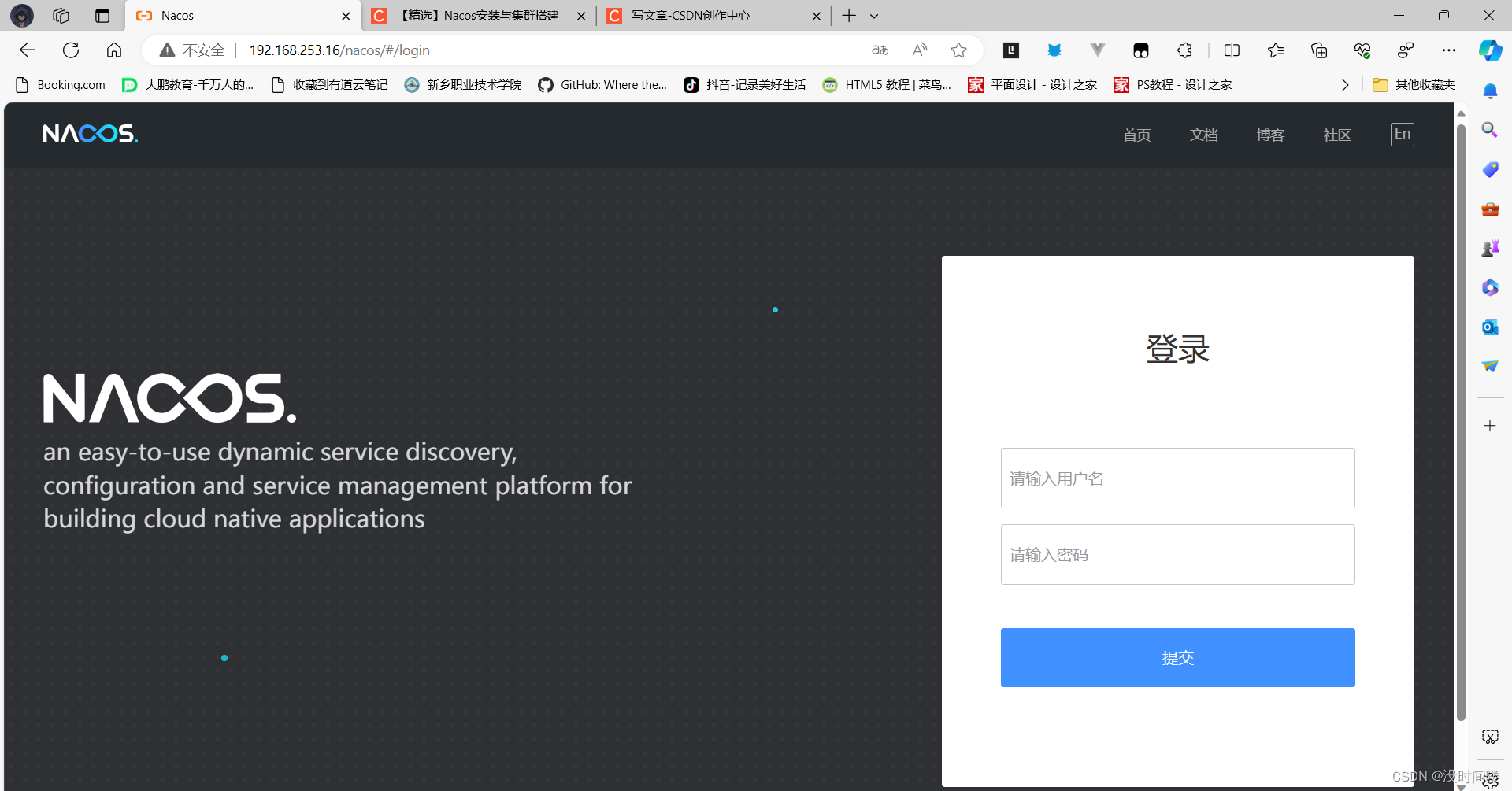Open the collections icon in toolbar

[x=1319, y=50]
